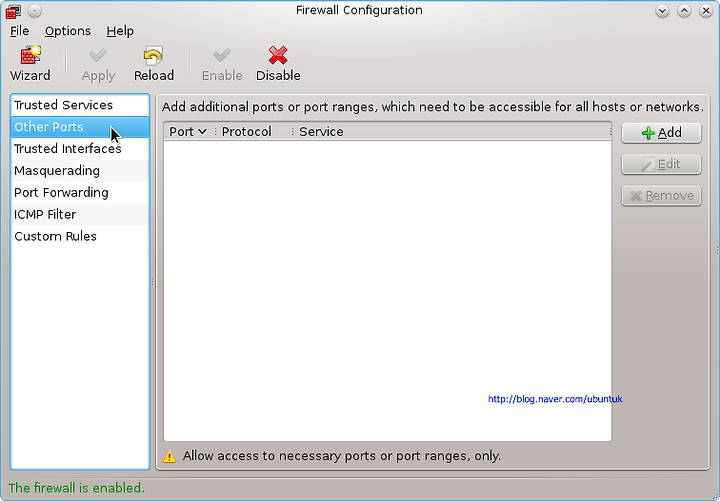Close the Firewall Configuration window
This screenshot has height=501, width=720.
tap(706, 11)
